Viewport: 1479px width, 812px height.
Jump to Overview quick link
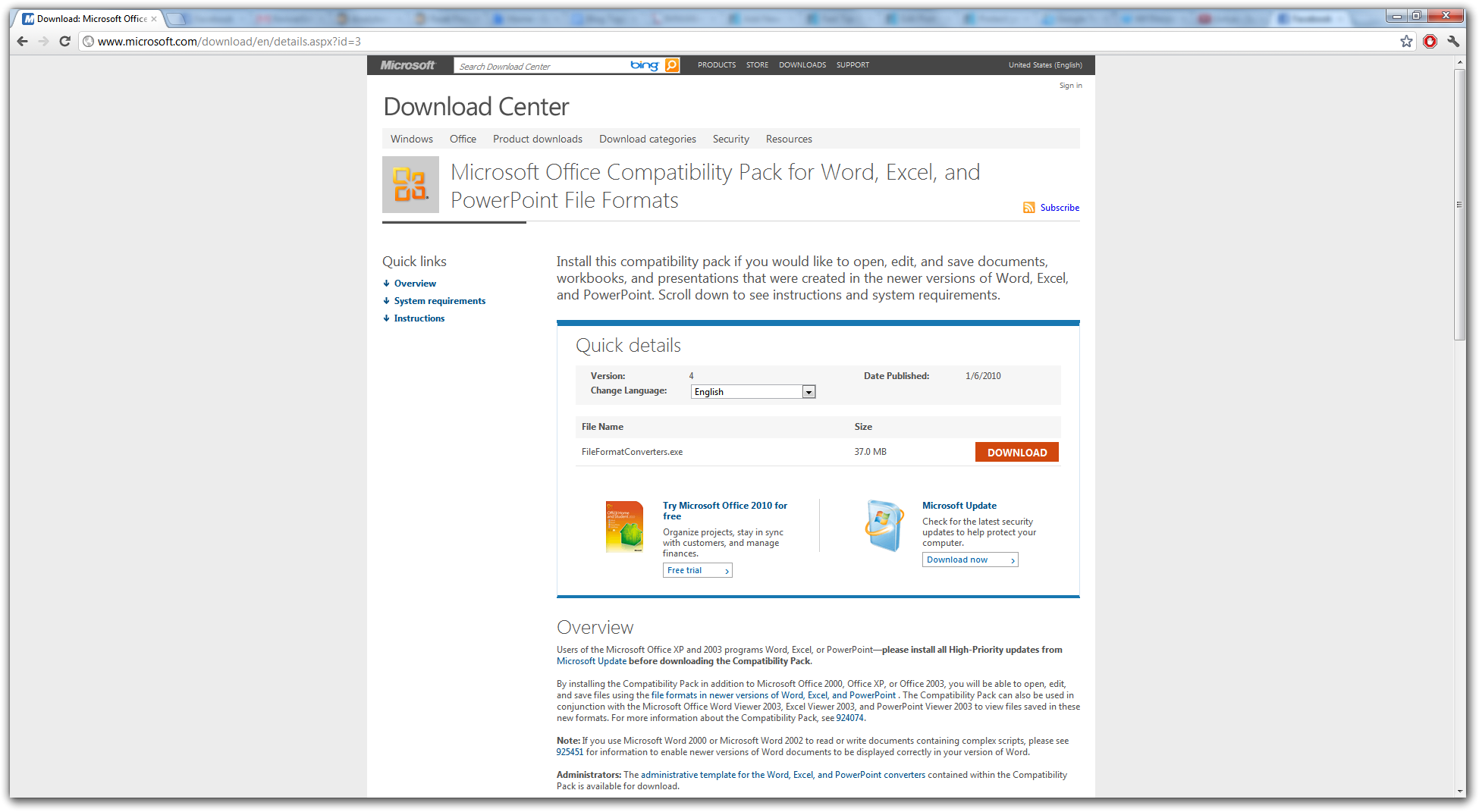click(415, 284)
